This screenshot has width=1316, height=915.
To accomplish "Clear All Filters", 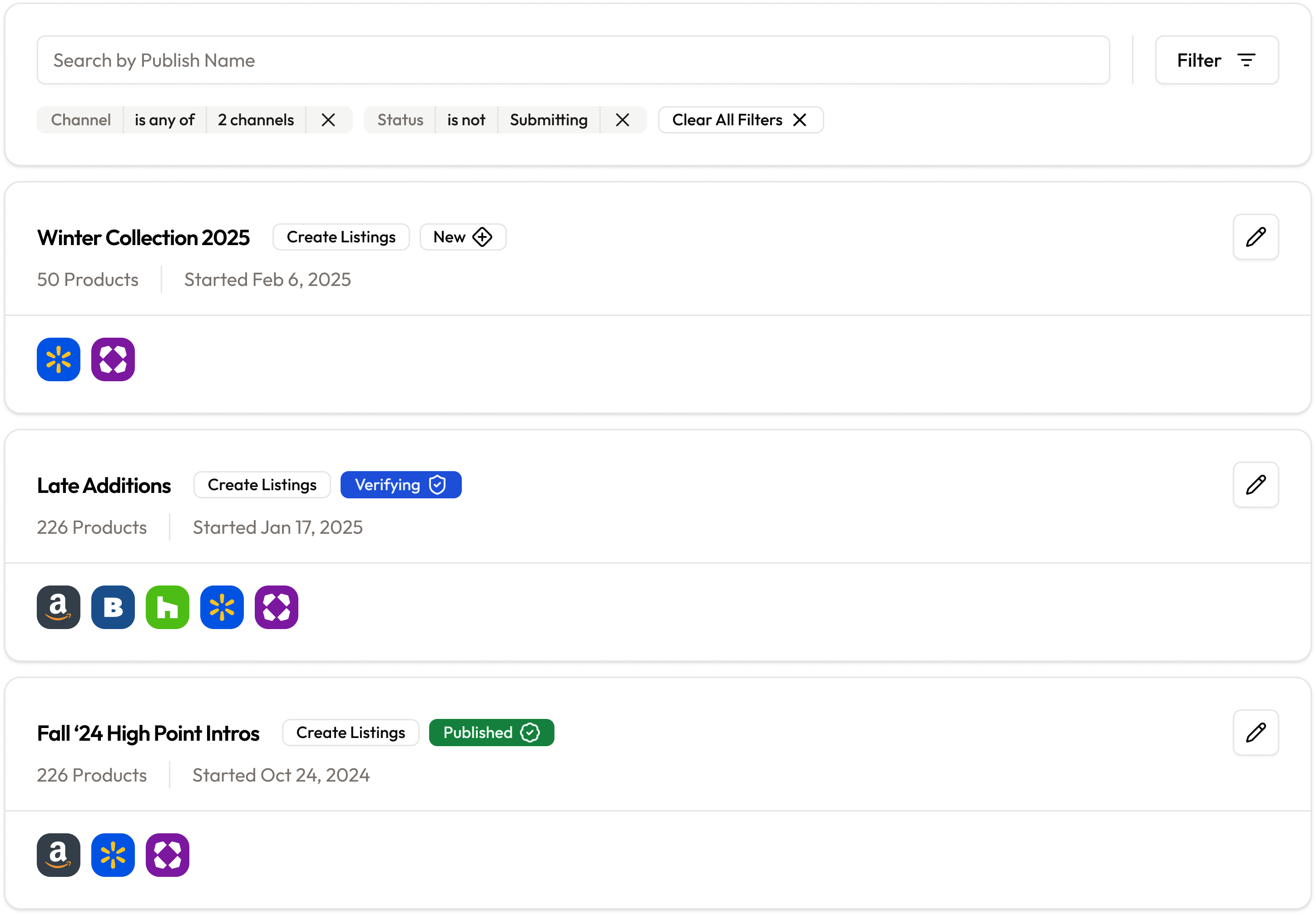I will pos(740,120).
